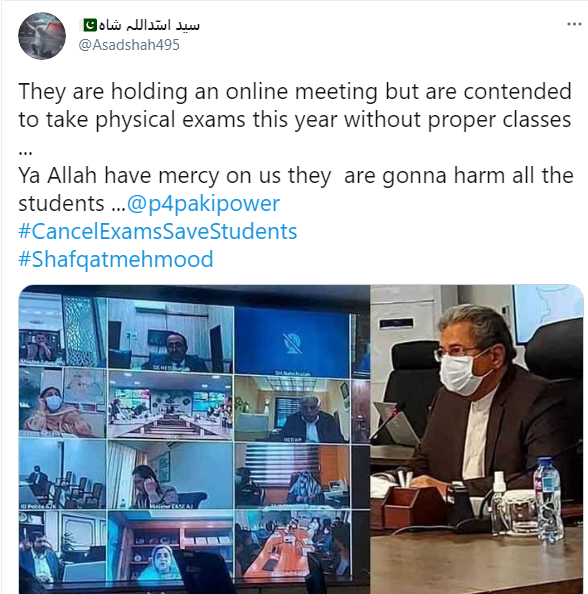588x594 pixels.
Task: Open the tweet's three-dot more options menu
Action: click(574, 25)
